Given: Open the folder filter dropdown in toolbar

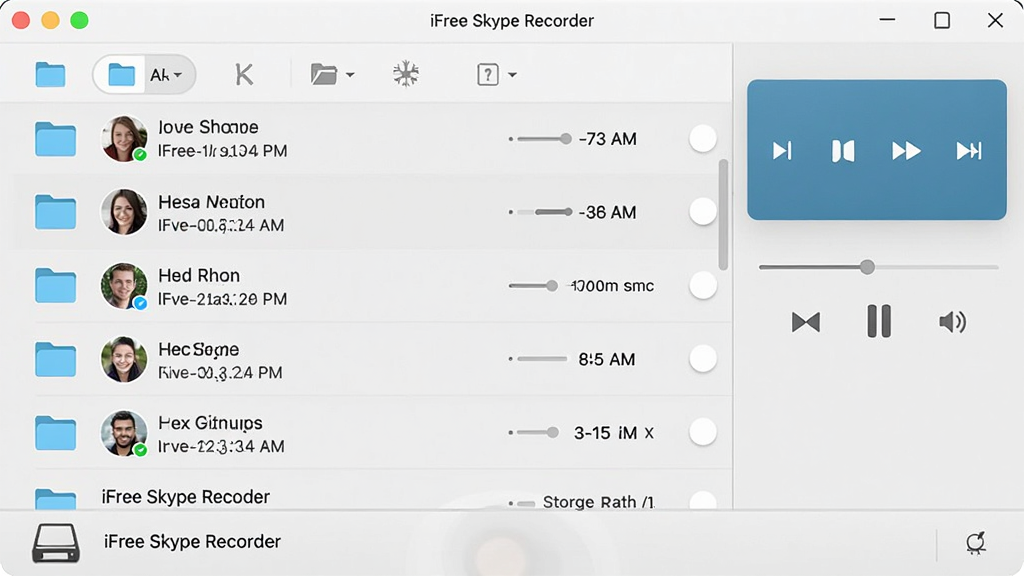Looking at the screenshot, I should point(144,74).
